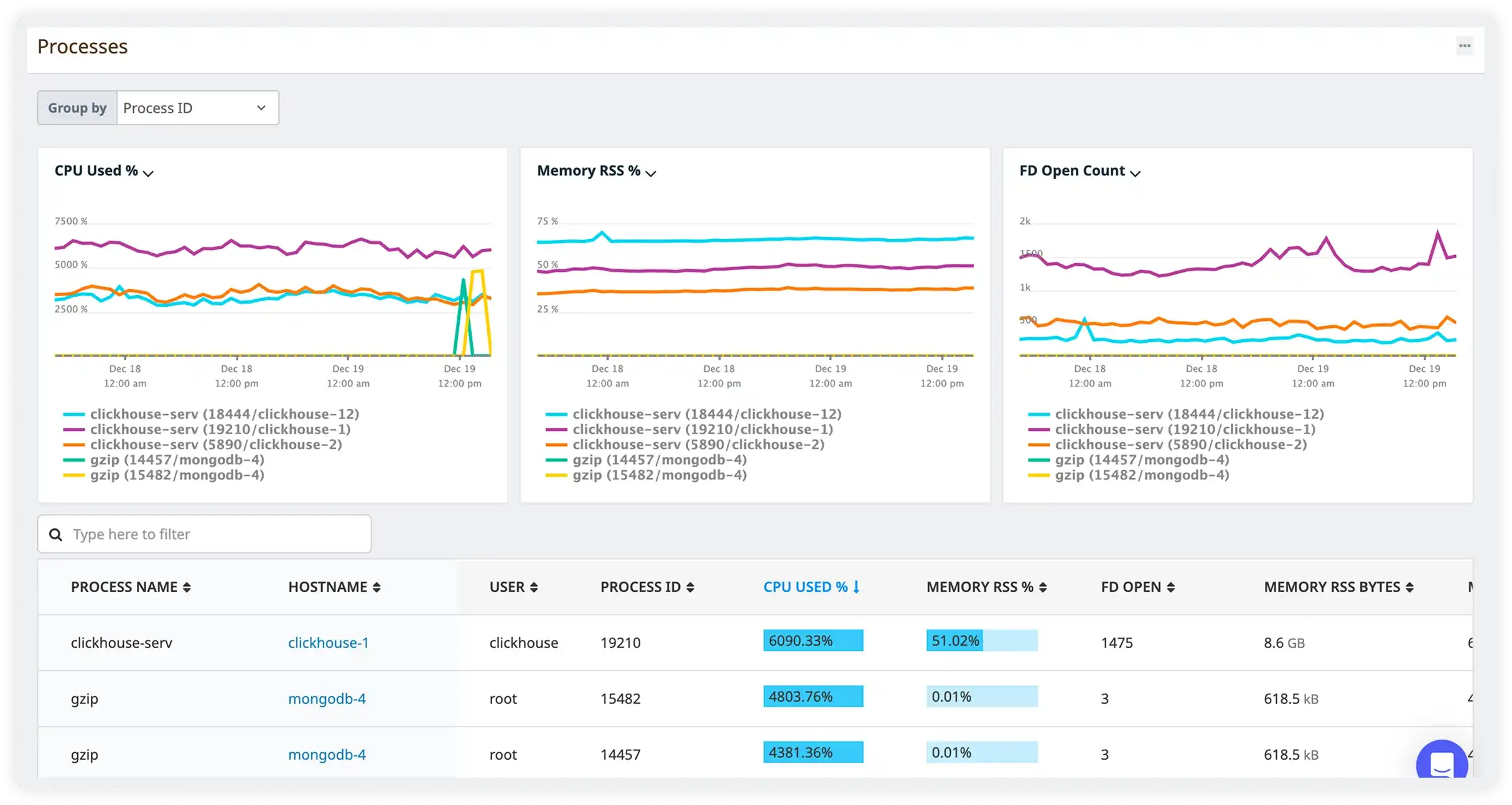Toggle clickhouse-12 series in CPU chart legend
Image resolution: width=1512 pixels, height=805 pixels.
coord(224,414)
